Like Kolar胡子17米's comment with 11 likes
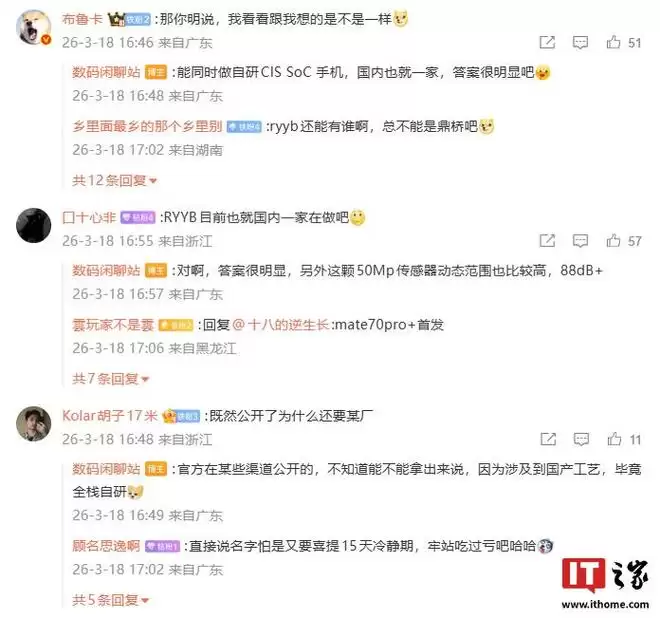This screenshot has height=618, width=660. pos(614,439)
